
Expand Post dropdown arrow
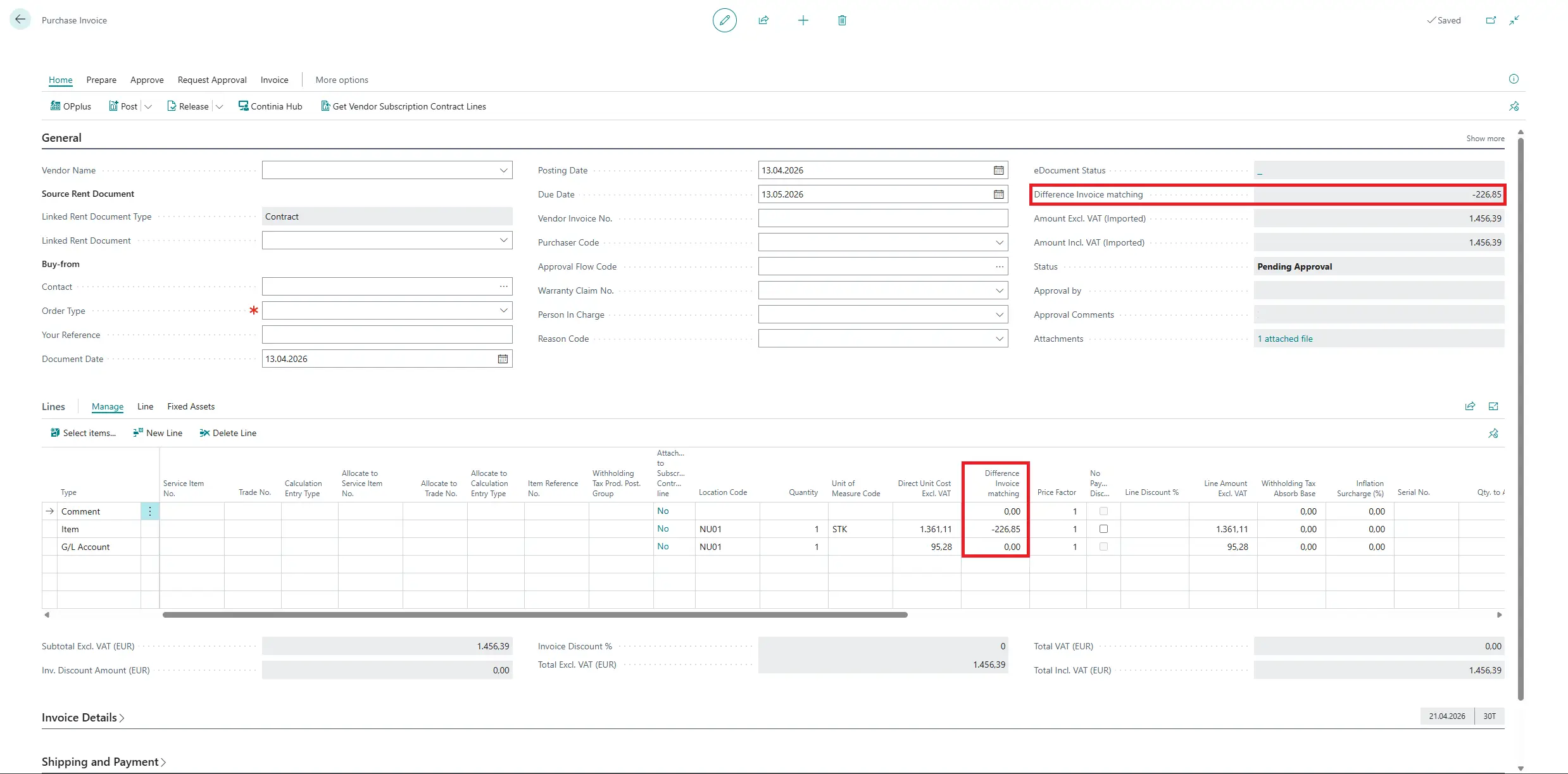(x=148, y=106)
